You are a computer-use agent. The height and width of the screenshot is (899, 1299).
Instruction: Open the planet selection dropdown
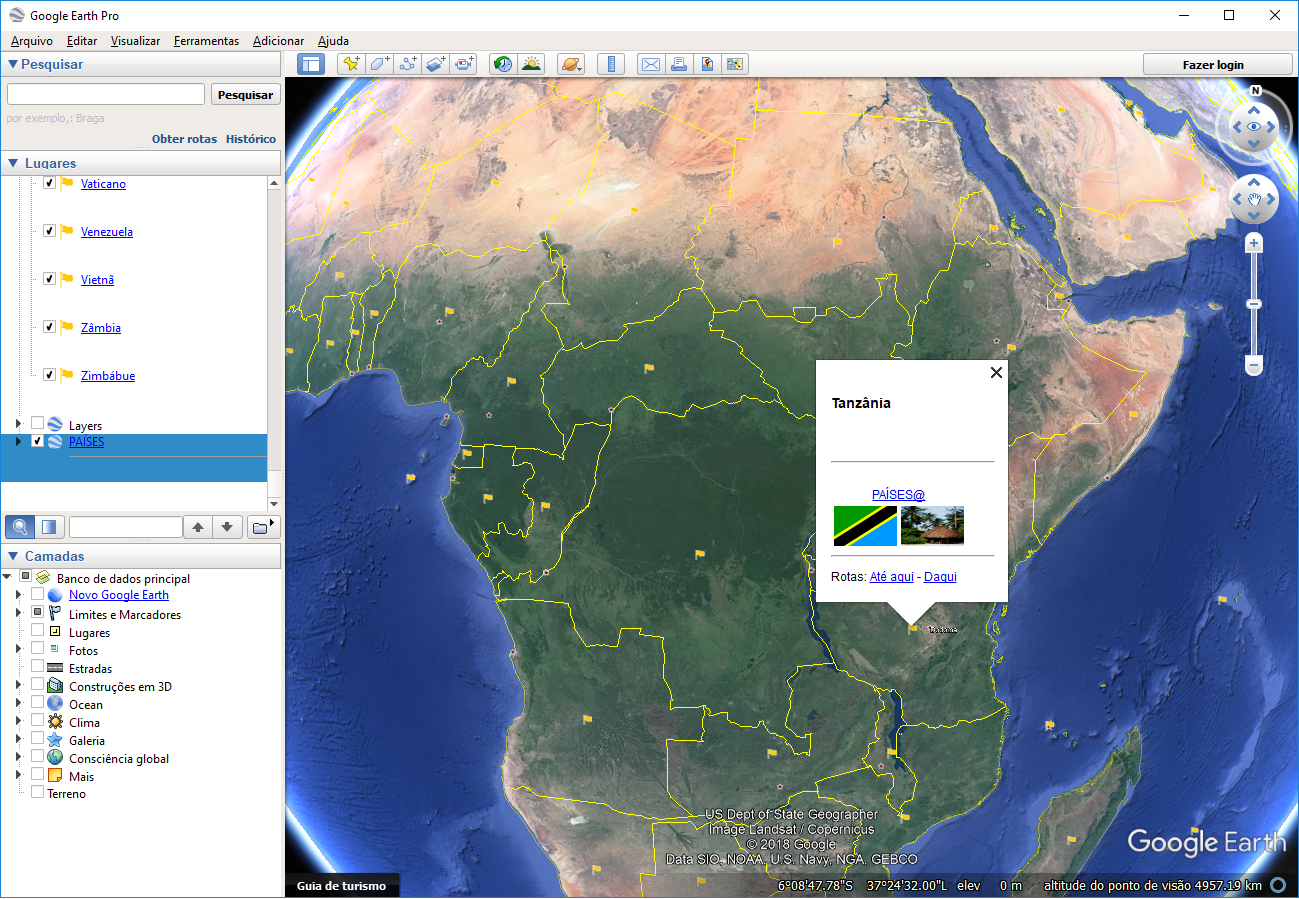[x=571, y=65]
